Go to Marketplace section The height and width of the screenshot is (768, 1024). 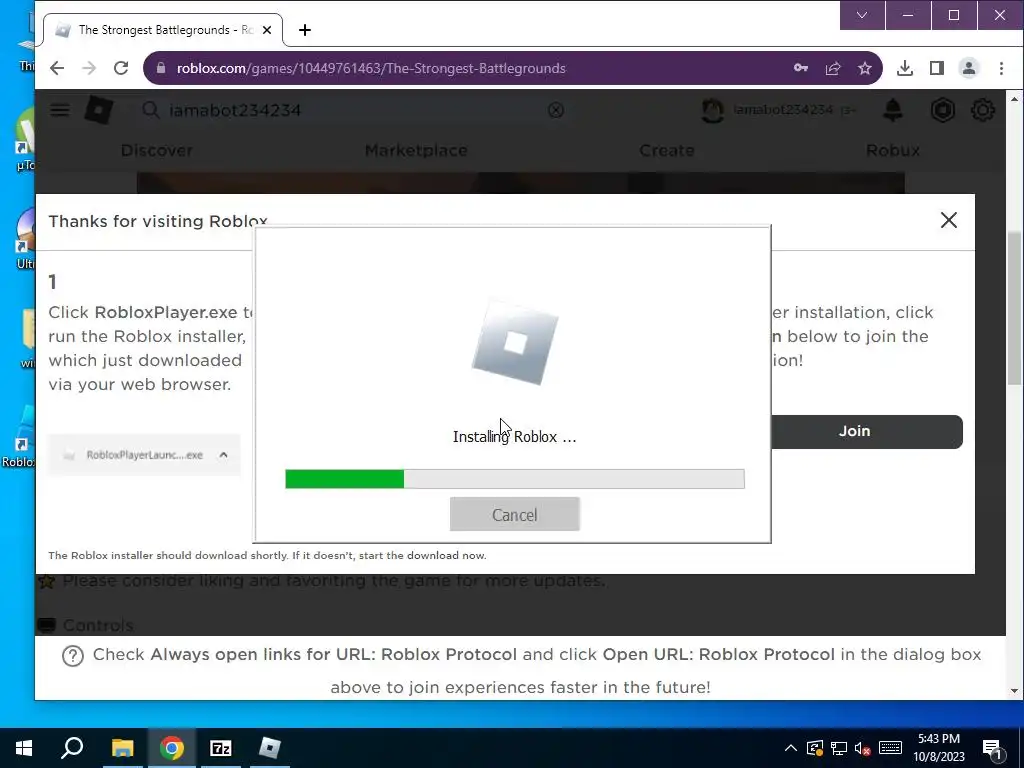416,150
